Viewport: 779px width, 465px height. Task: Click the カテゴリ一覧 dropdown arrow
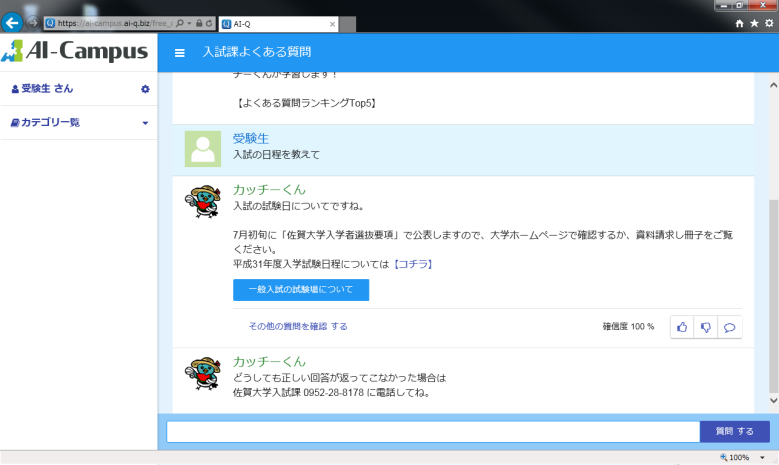click(x=145, y=123)
